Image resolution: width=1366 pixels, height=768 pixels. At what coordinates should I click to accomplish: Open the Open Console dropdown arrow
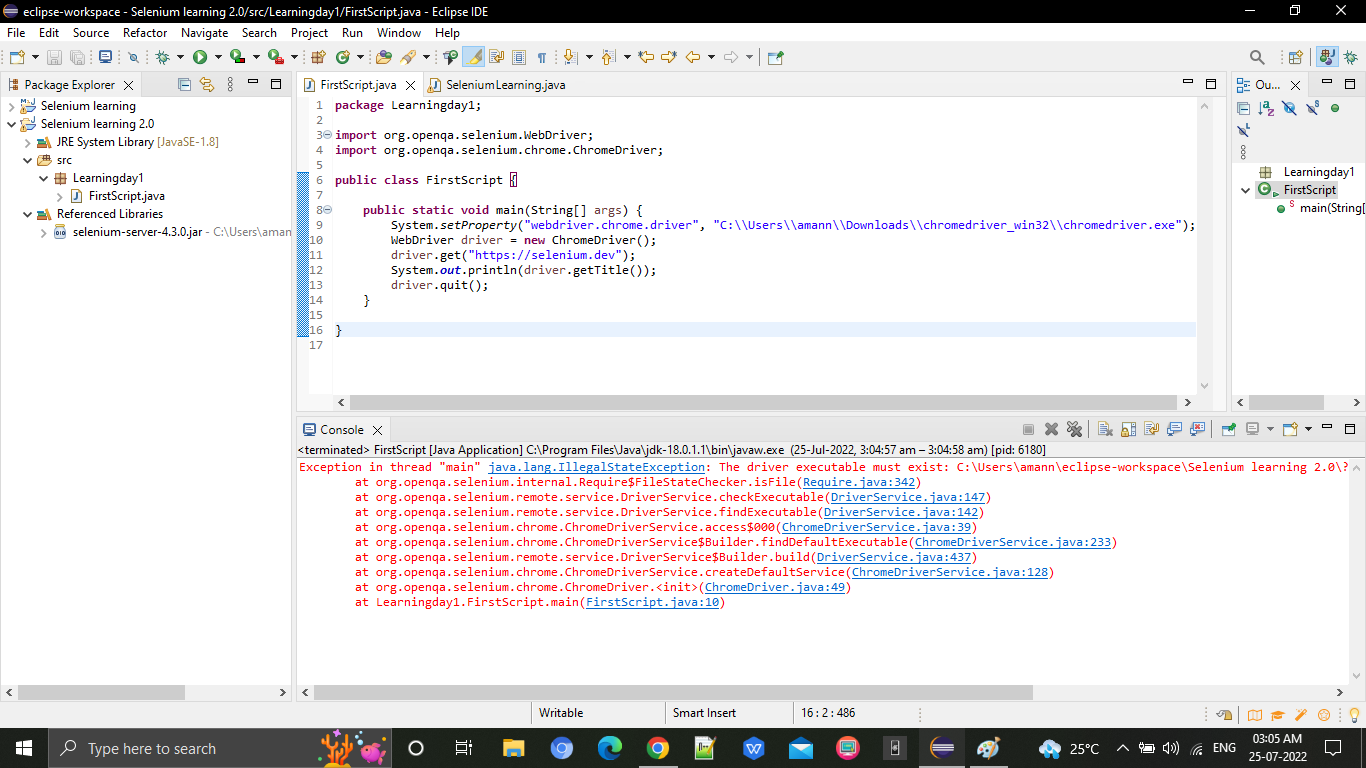pyautogui.click(x=1308, y=429)
